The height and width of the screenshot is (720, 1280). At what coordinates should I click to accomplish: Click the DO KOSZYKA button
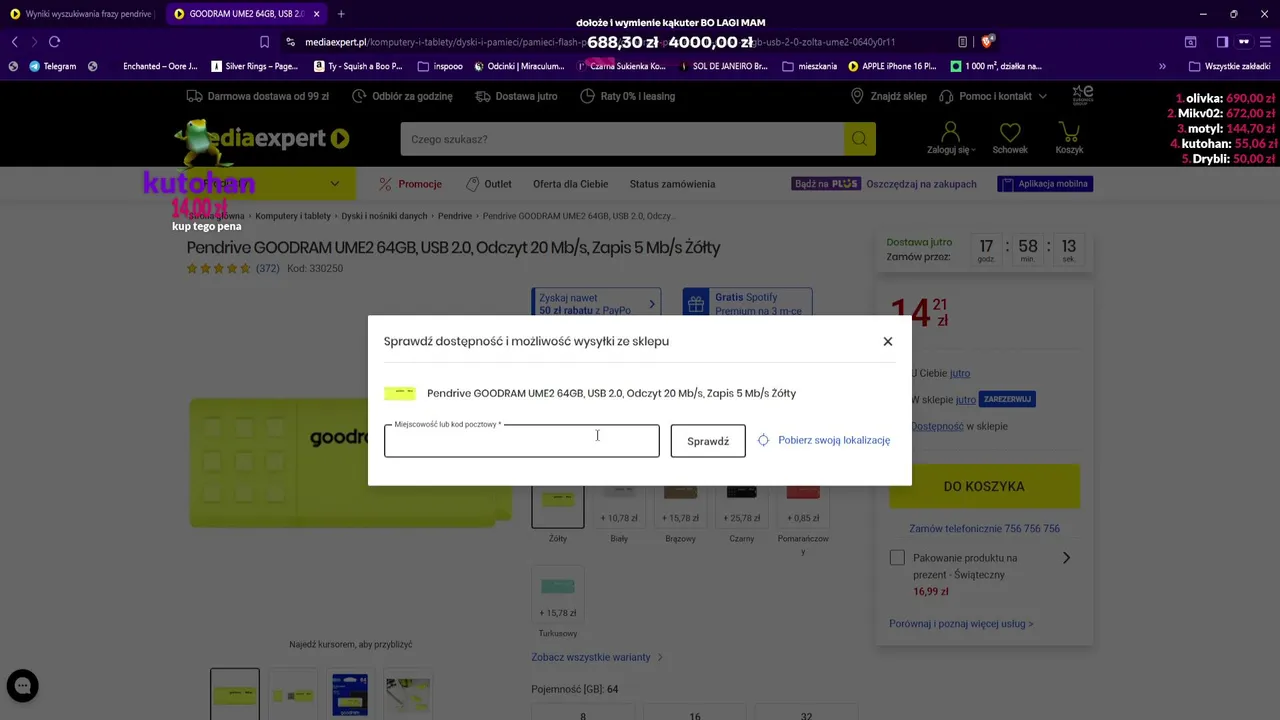984,486
